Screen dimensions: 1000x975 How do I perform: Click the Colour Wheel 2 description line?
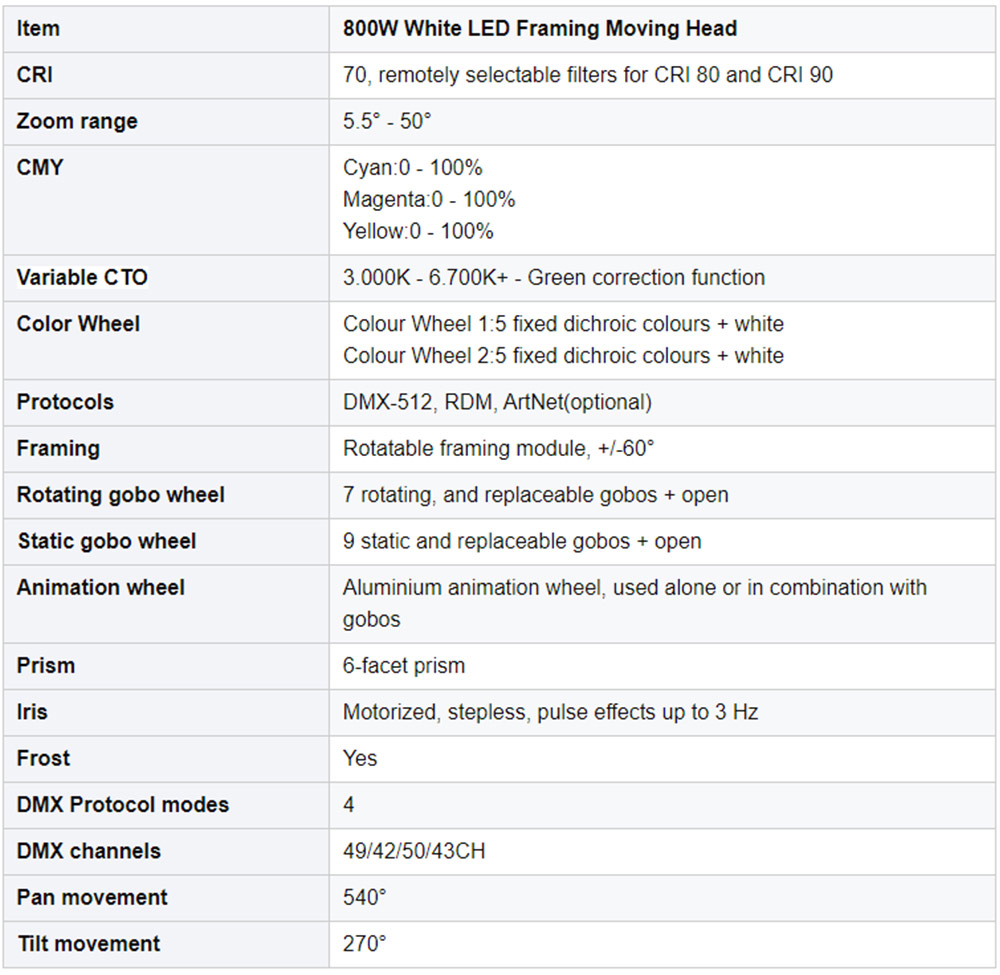(563, 356)
